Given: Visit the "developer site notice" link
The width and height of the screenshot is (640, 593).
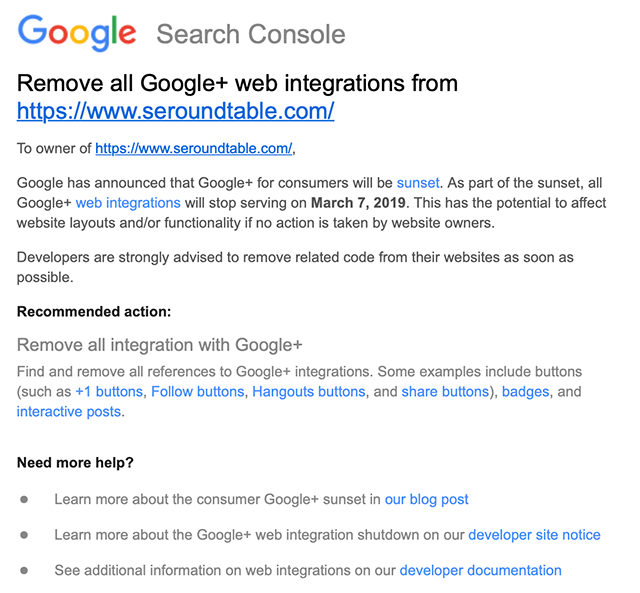Looking at the screenshot, I should tap(534, 535).
